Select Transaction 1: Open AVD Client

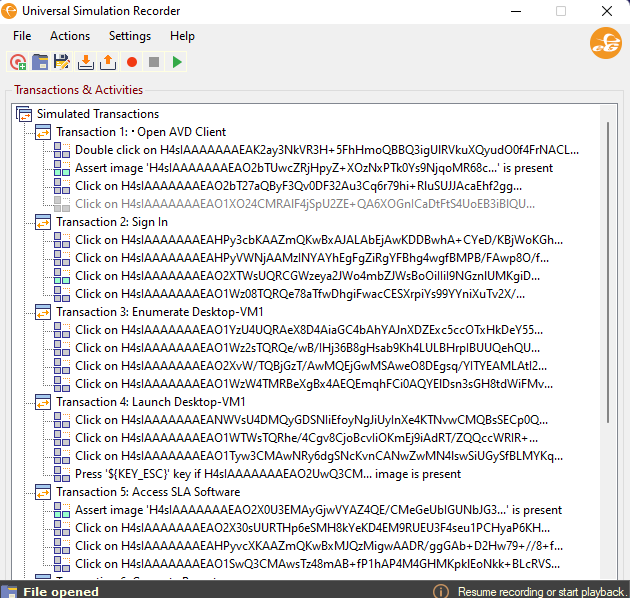[141, 132]
